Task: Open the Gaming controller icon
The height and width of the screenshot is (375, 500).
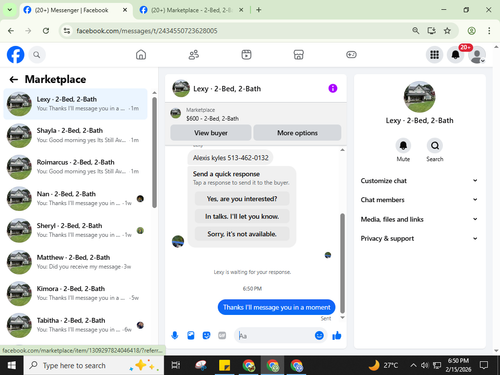Action: pos(351,55)
